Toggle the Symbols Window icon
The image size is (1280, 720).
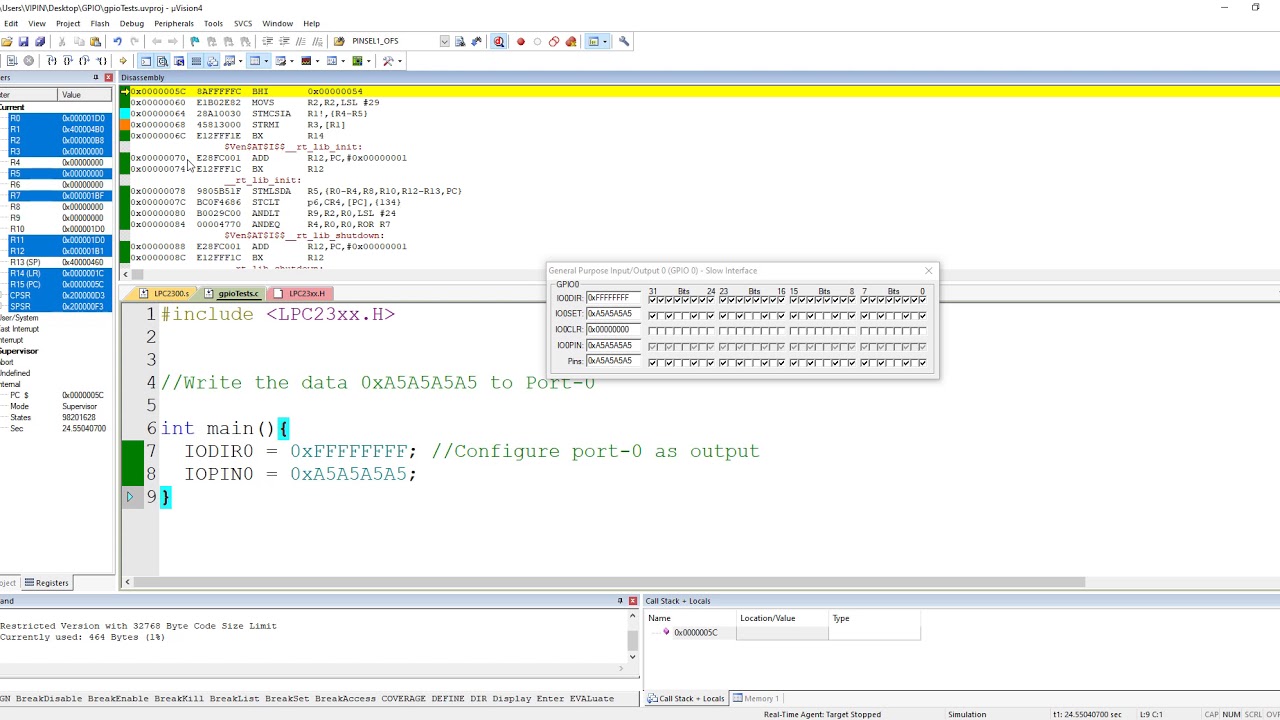(179, 61)
